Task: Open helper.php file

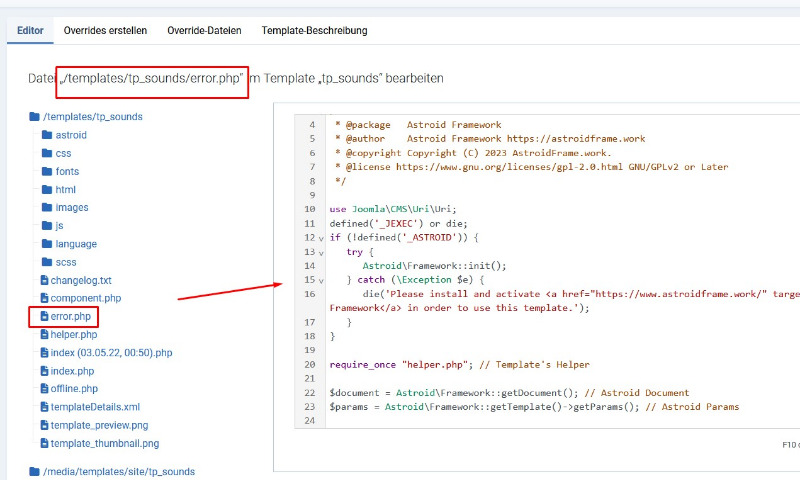Action: [x=73, y=335]
